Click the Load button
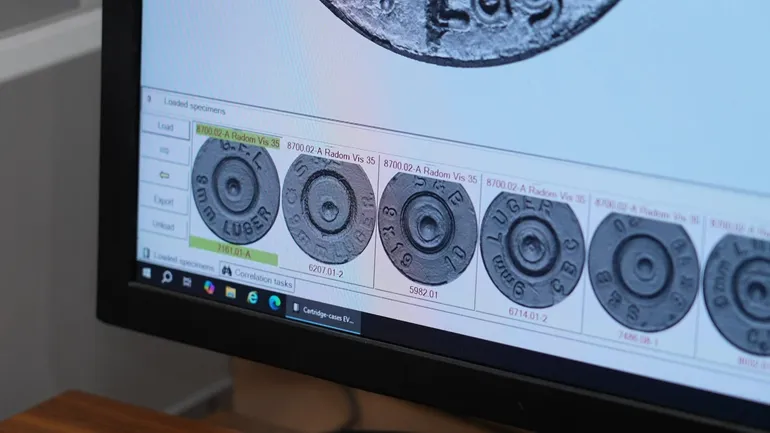The image size is (770, 433). coord(165,127)
